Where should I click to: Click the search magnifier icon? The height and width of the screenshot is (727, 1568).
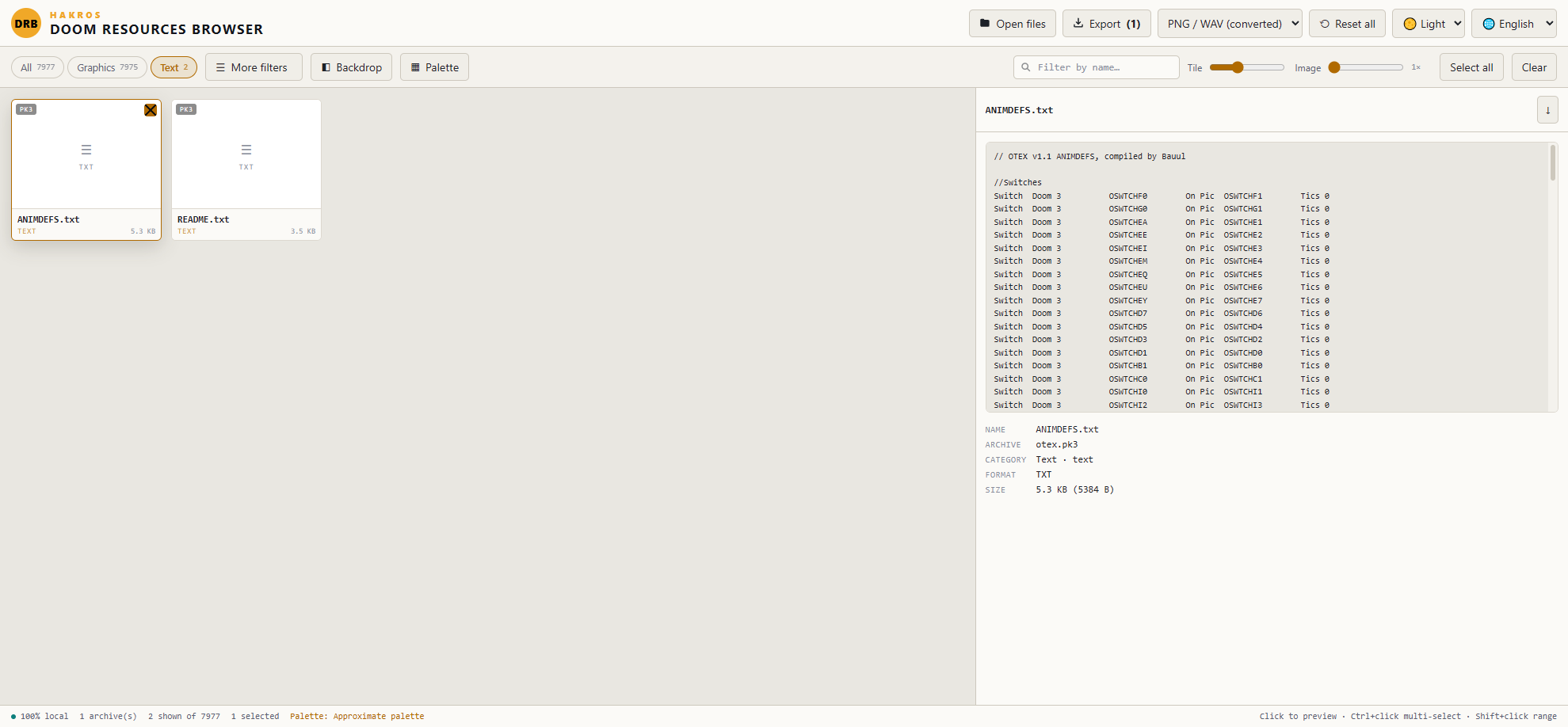[x=1026, y=67]
